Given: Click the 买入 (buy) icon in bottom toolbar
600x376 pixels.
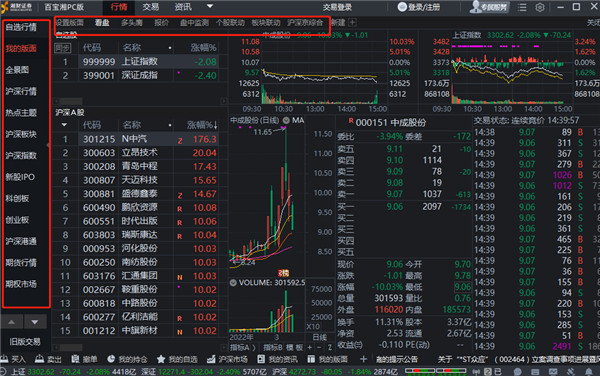Looking at the screenshot, I should point(5,359).
